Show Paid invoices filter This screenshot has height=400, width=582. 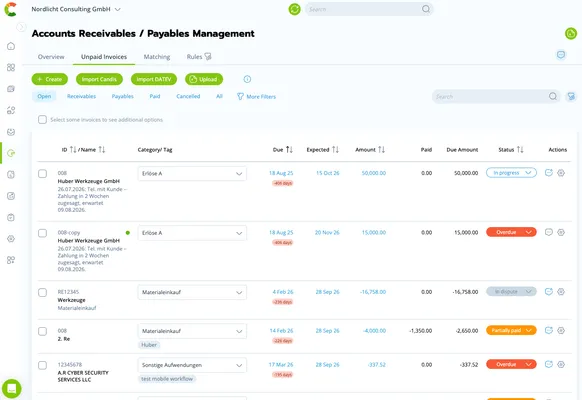coord(155,96)
